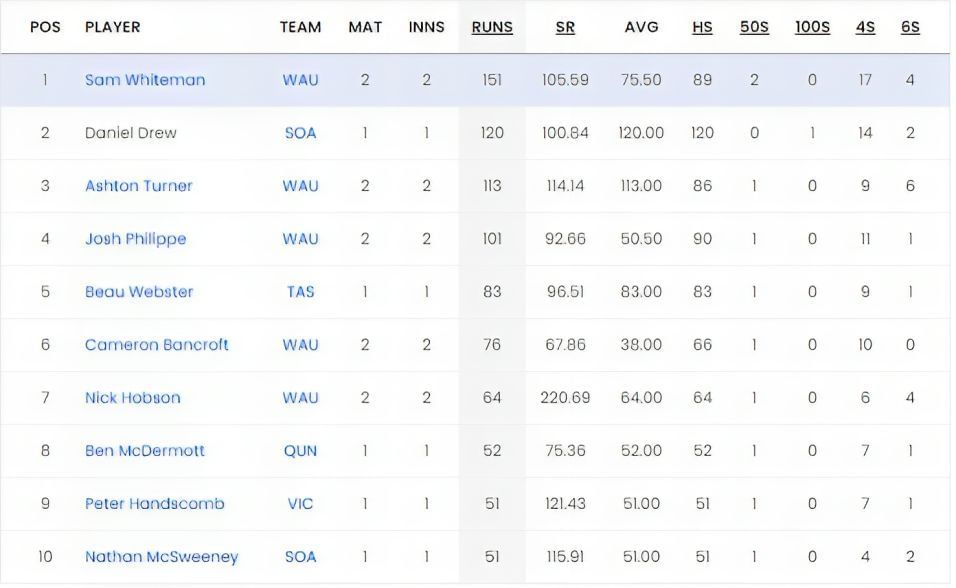Click SOA team link beside Daniel Drew
This screenshot has width=956, height=588.
tap(300, 133)
